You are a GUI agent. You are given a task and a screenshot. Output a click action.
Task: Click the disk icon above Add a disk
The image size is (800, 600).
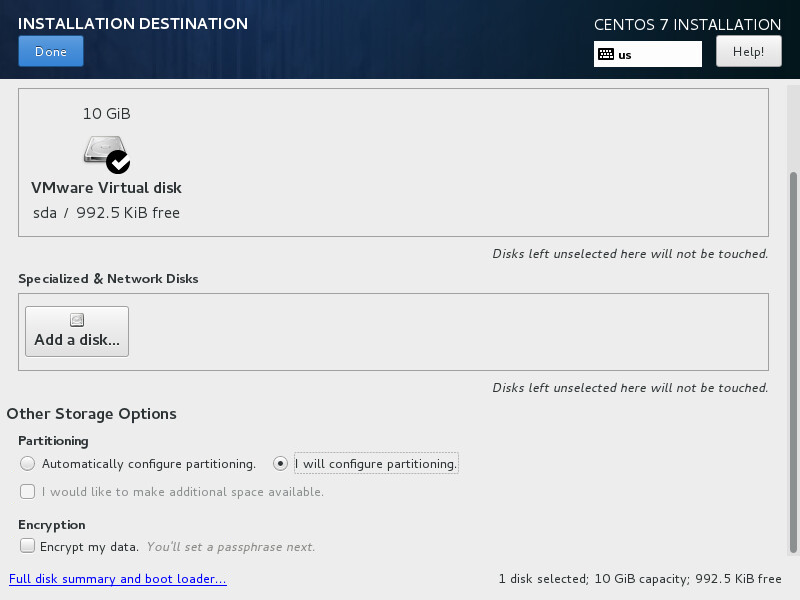click(x=77, y=320)
